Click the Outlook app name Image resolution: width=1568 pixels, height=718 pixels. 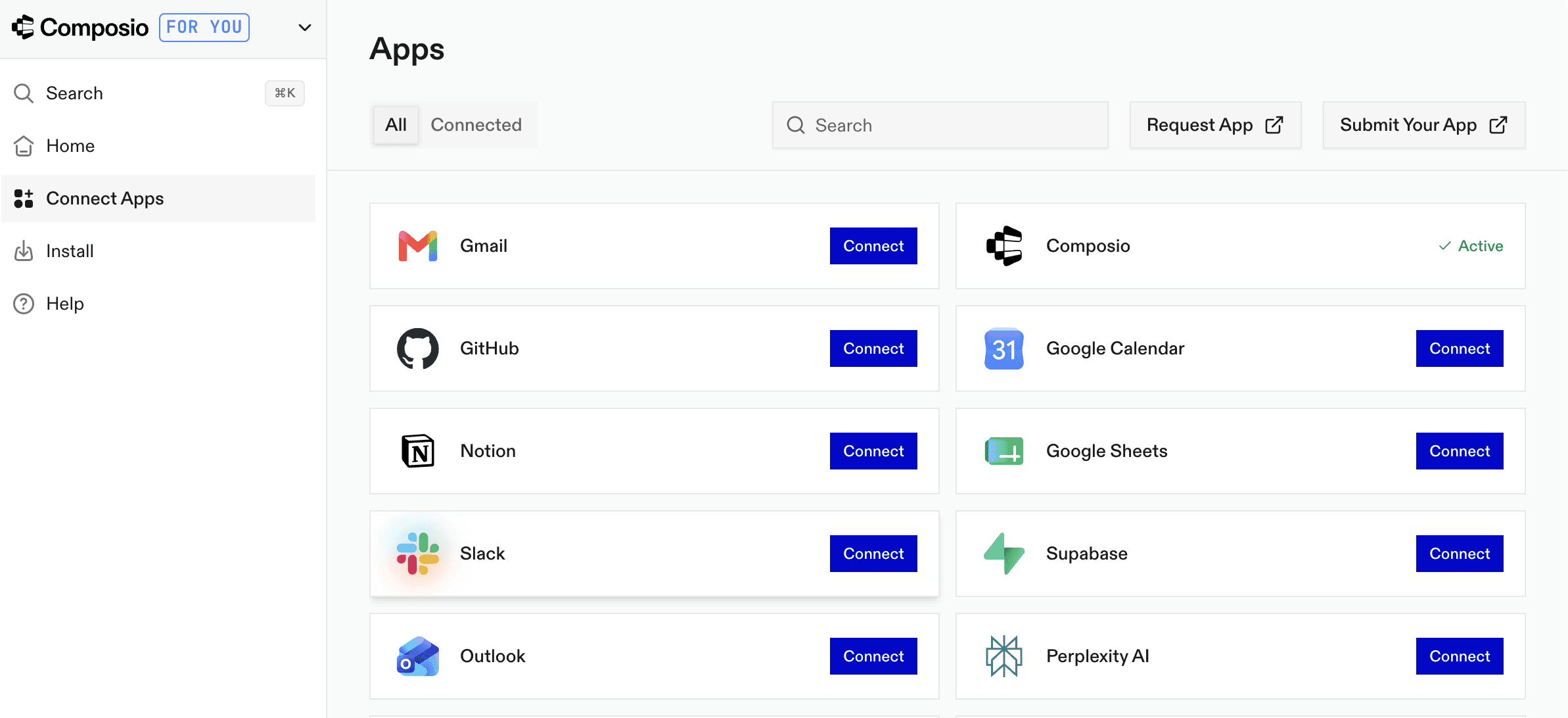493,656
